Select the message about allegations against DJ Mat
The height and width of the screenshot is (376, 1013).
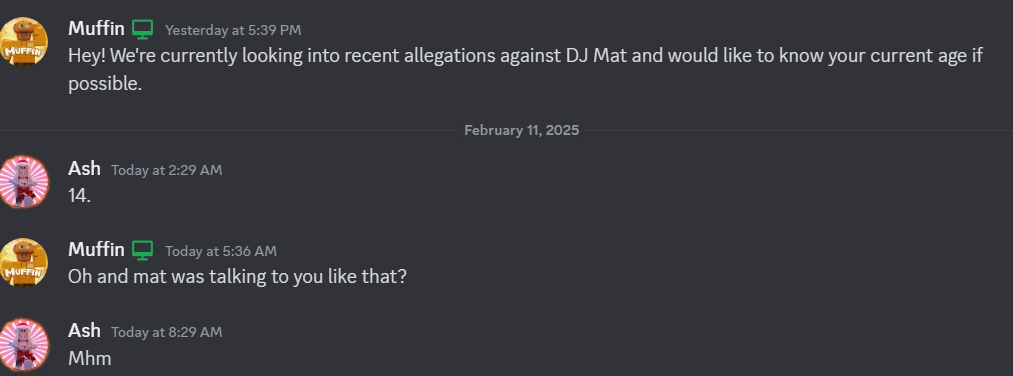(526, 69)
